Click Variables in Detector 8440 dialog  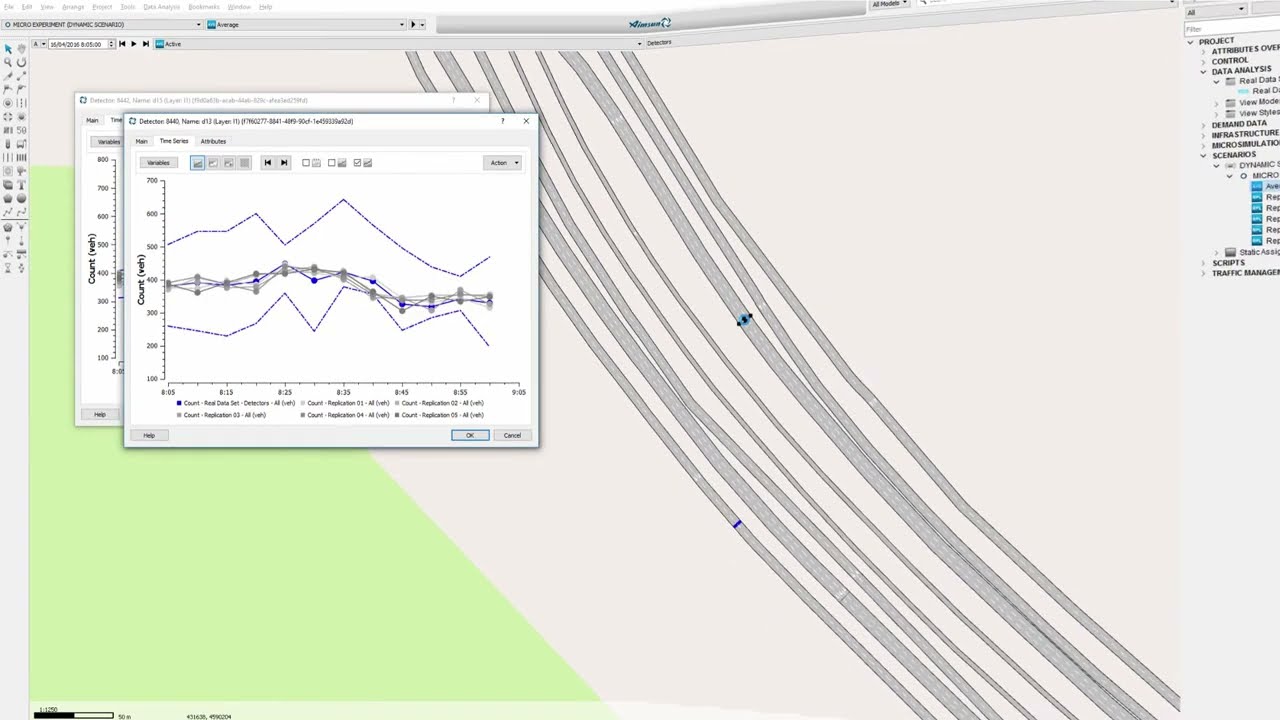pyautogui.click(x=158, y=162)
